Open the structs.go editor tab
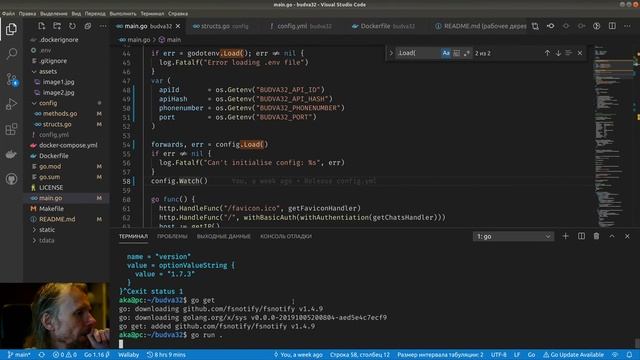The height and width of the screenshot is (360, 640). tap(220, 26)
